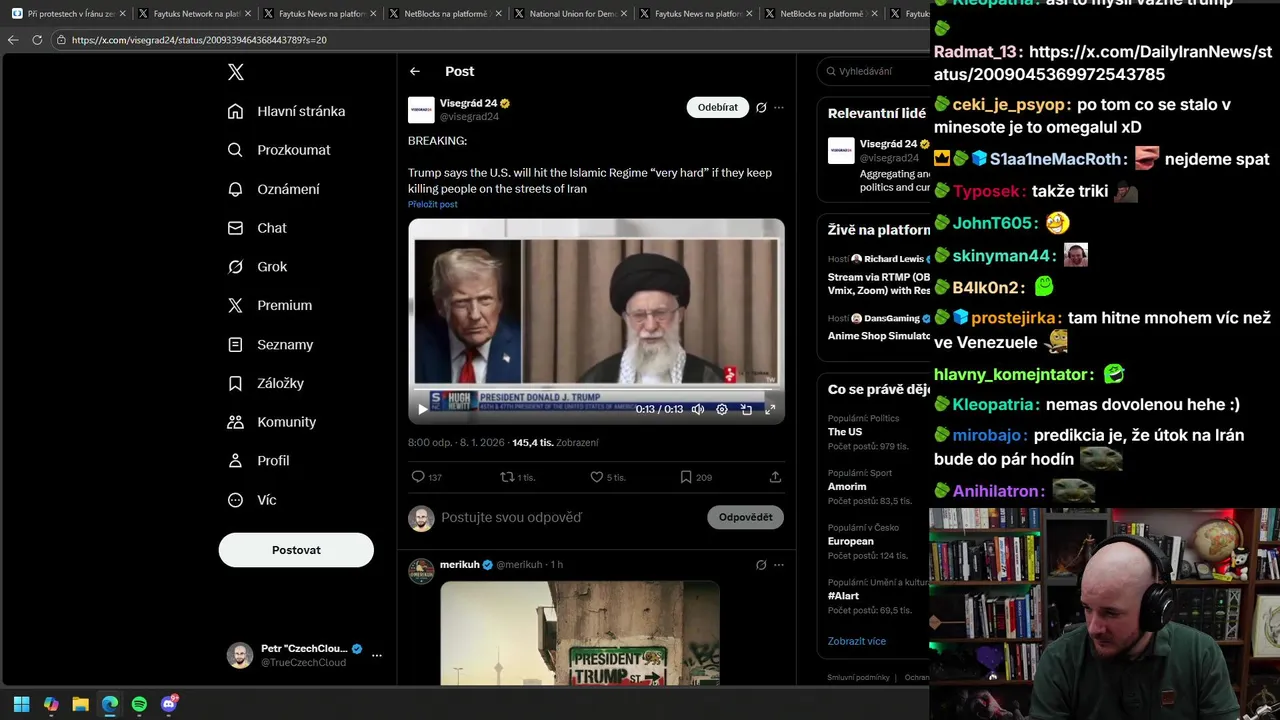
Task: Click the Odebírat button
Action: (717, 107)
